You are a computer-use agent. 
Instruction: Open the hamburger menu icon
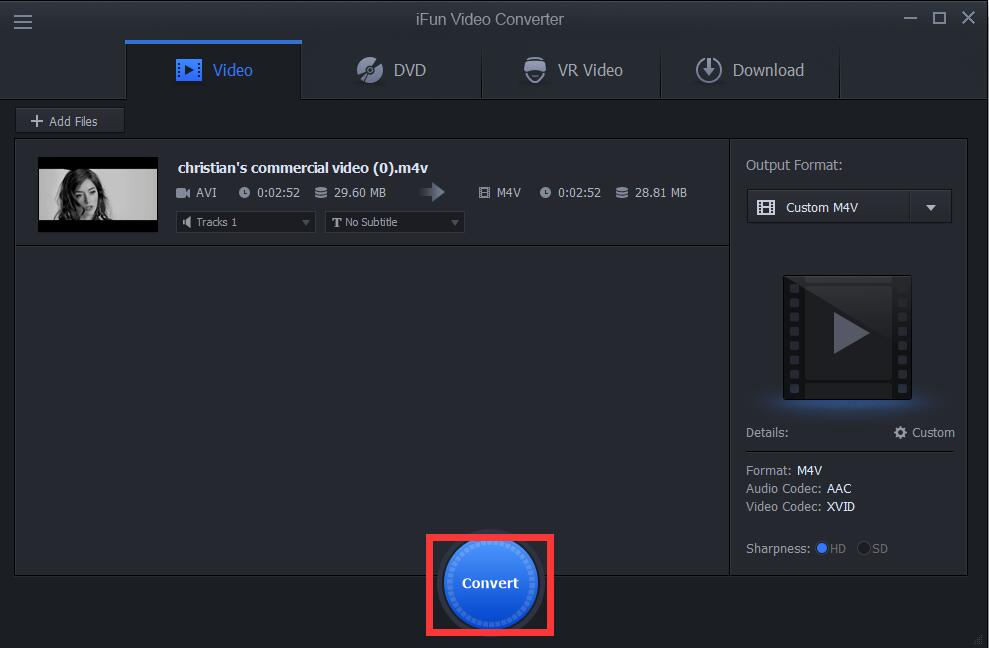[x=23, y=22]
